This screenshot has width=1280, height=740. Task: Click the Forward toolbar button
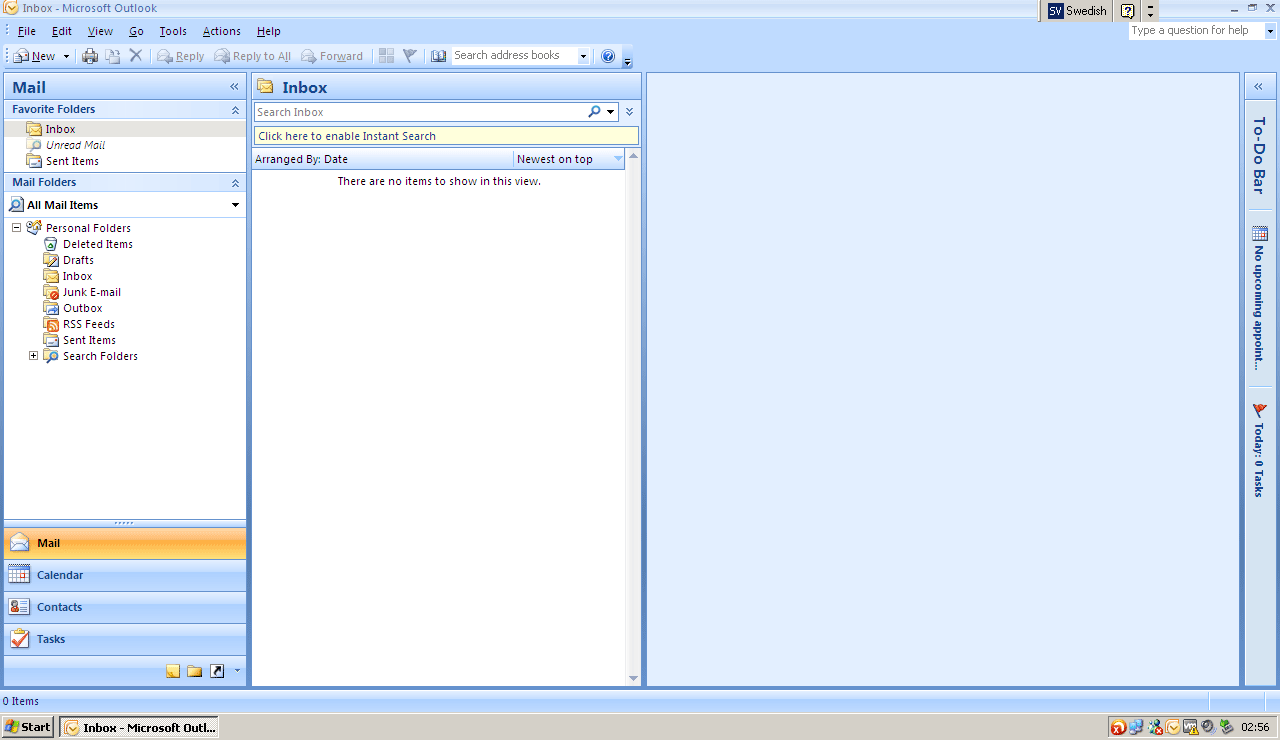point(332,56)
